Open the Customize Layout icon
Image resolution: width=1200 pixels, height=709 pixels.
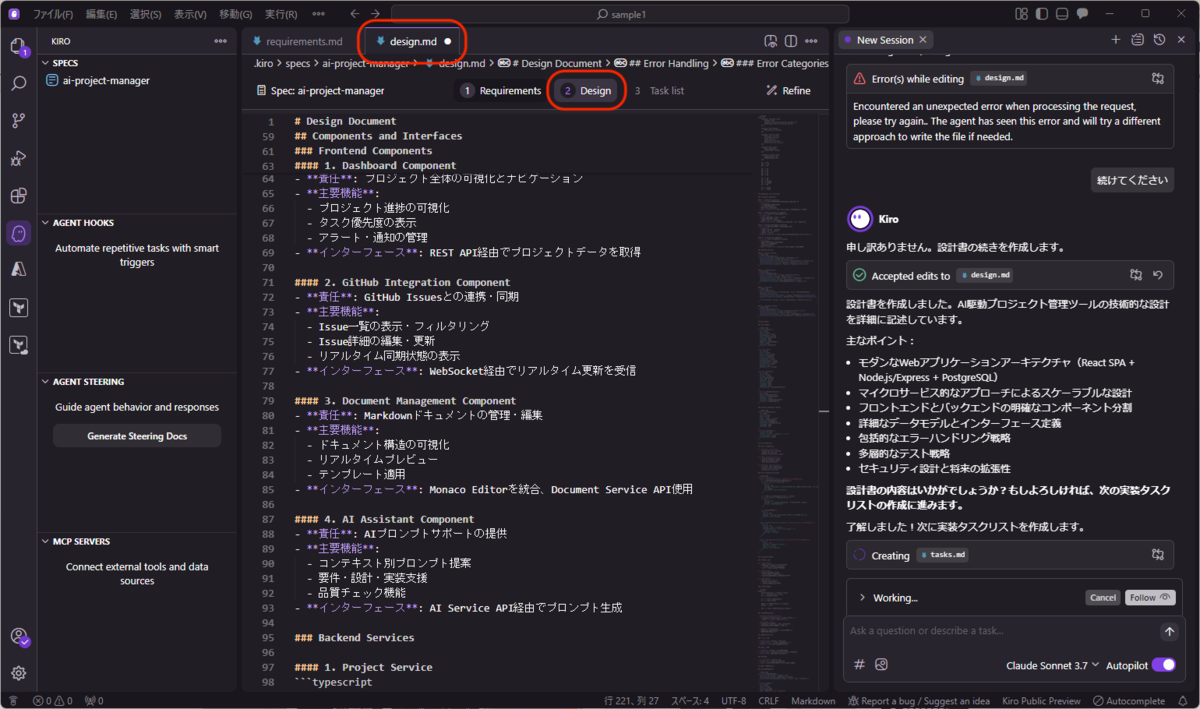pos(1021,14)
